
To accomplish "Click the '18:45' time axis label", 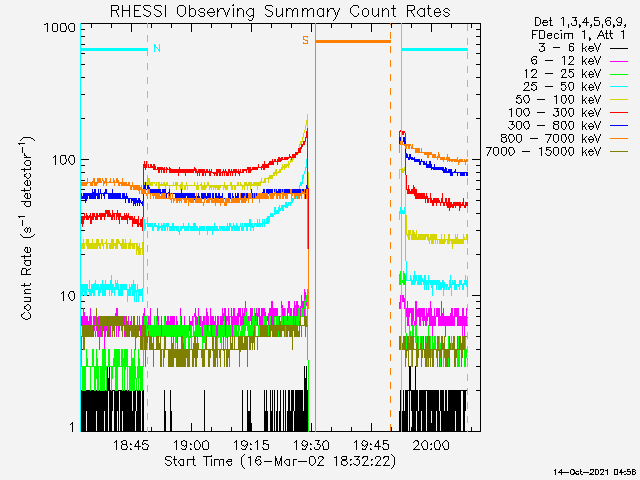I will coord(131,444).
